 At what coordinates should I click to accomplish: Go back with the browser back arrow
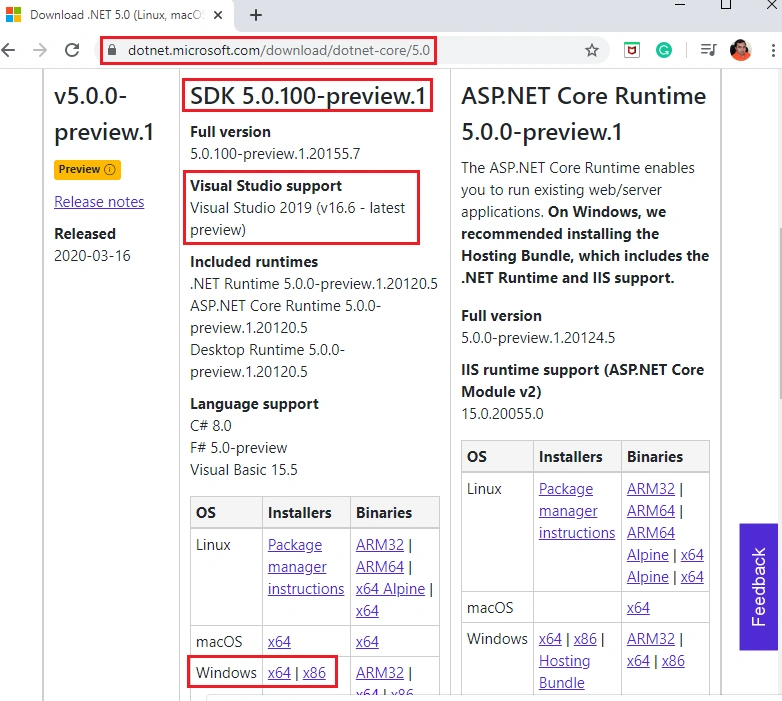click(8, 50)
